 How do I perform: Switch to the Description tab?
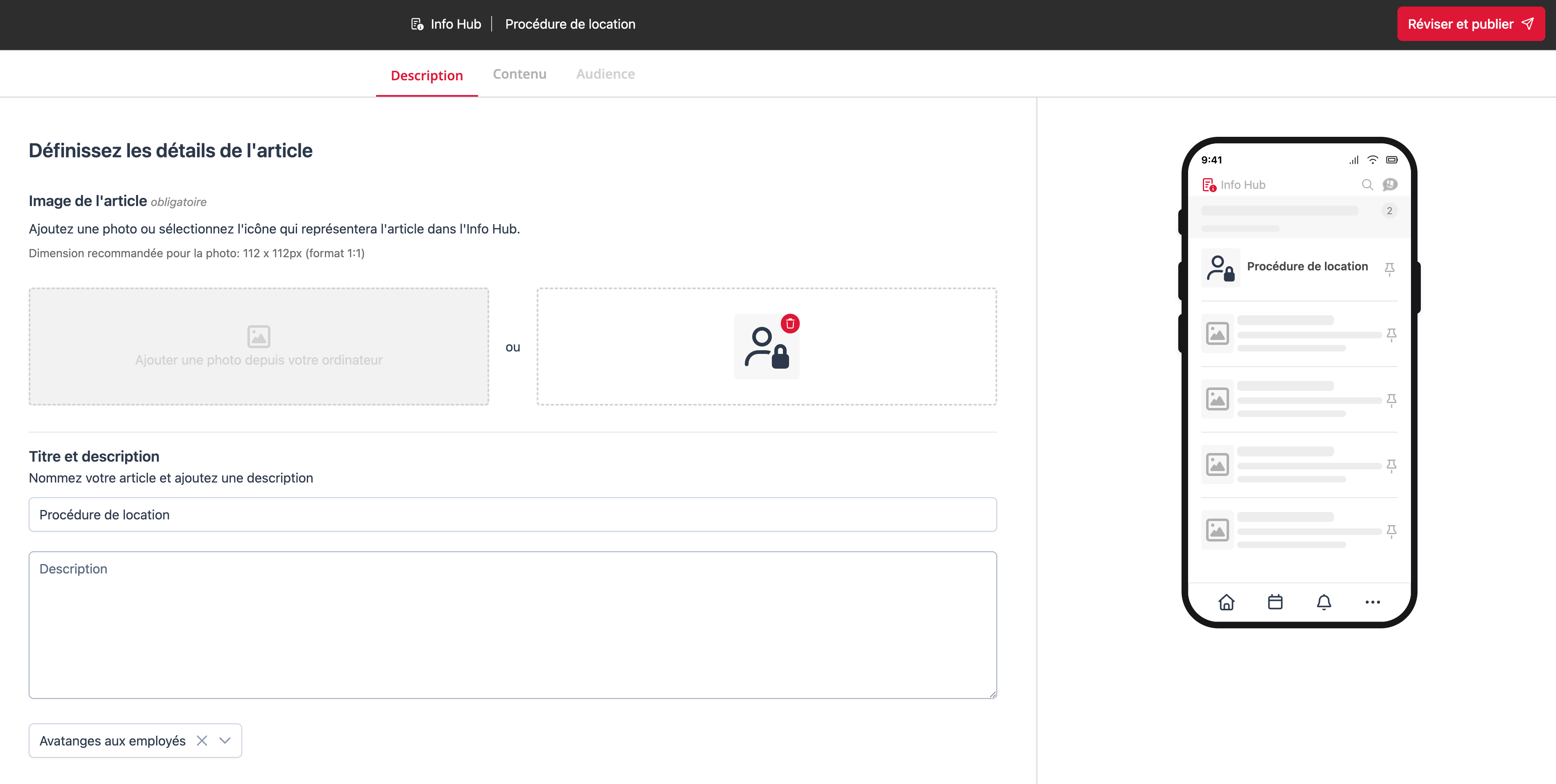[426, 75]
